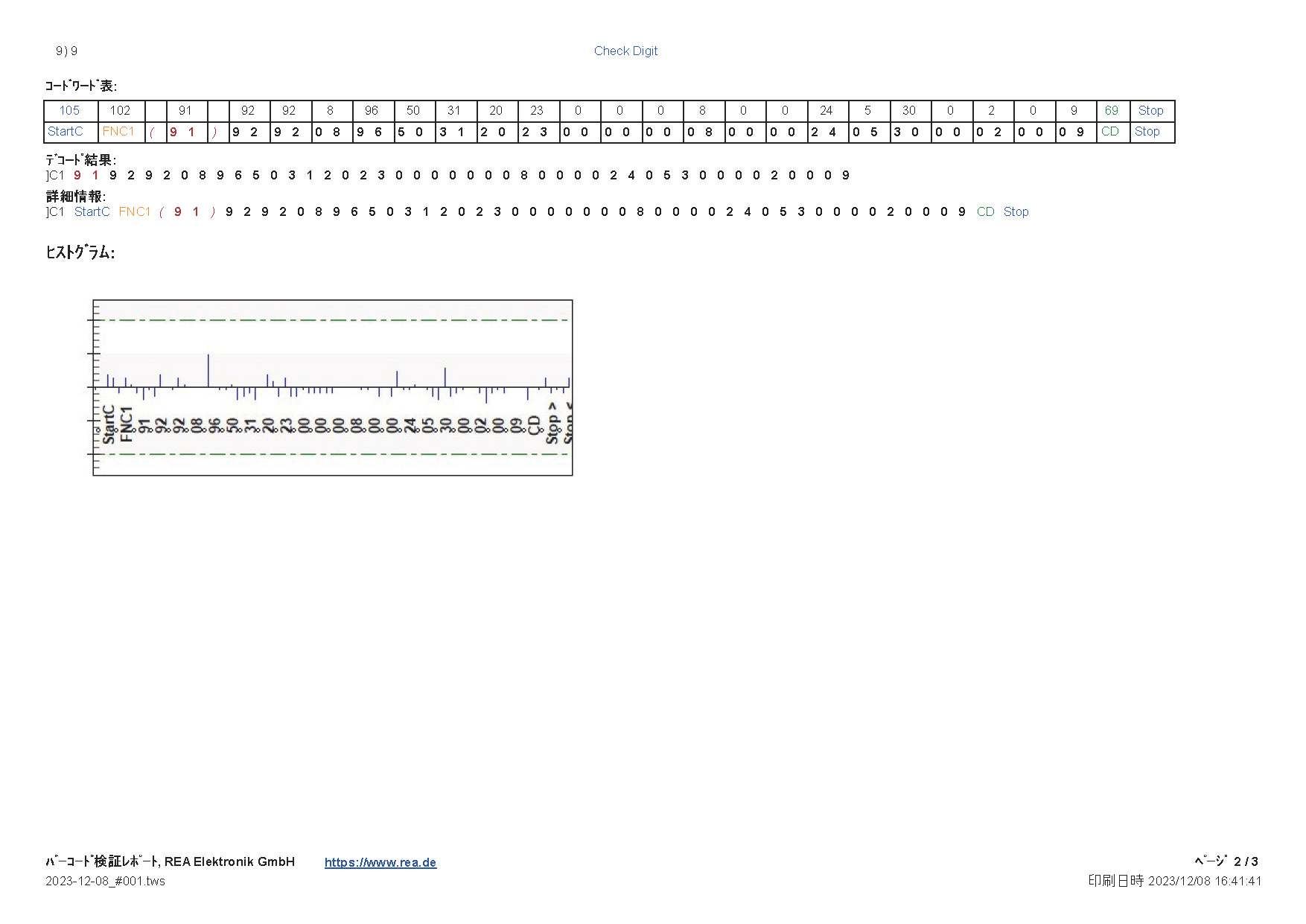
Task: Select the 印刷日時 2023/12/08 16:41:41 timestamp
Action: pos(1175,881)
